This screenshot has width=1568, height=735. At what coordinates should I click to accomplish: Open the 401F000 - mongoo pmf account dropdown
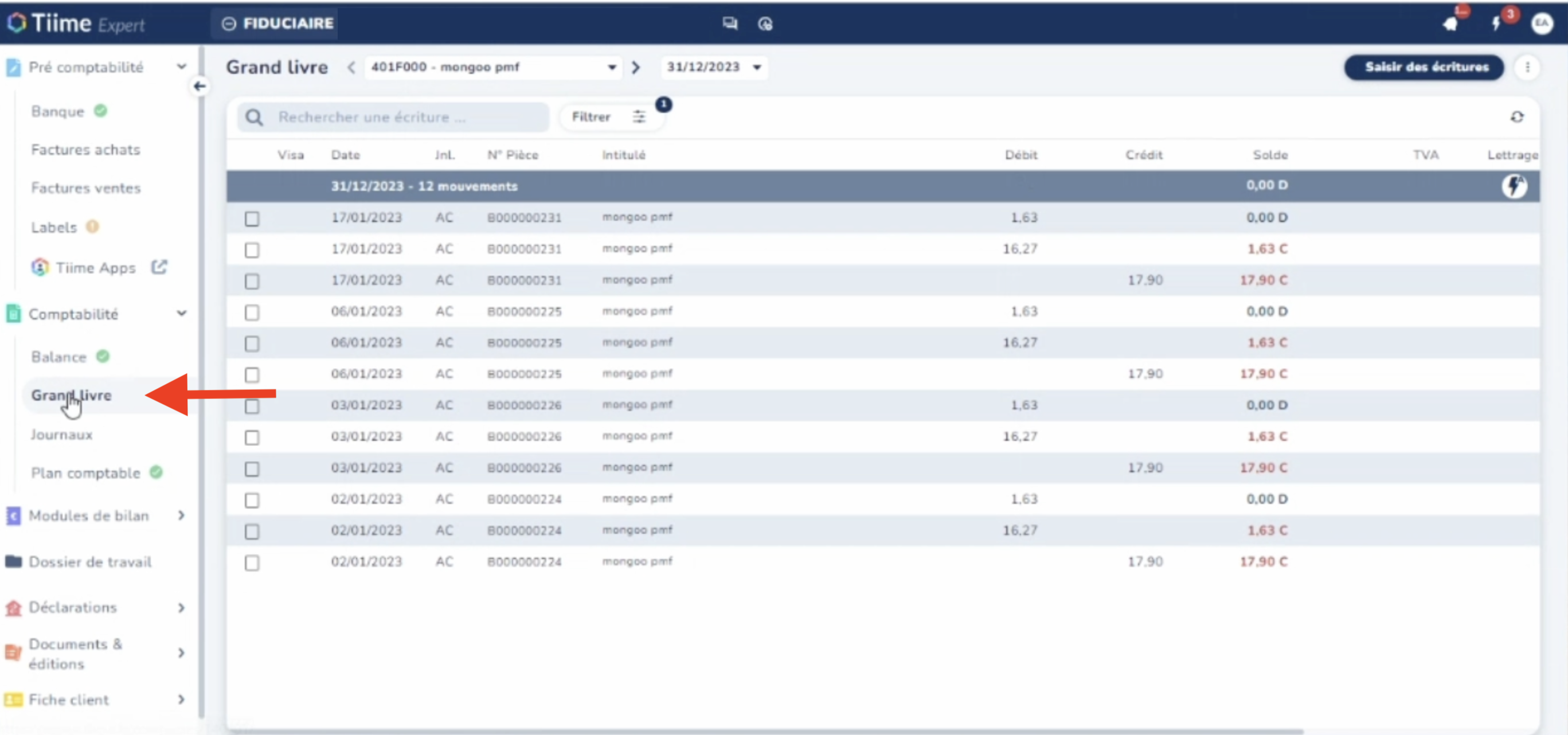pos(493,67)
